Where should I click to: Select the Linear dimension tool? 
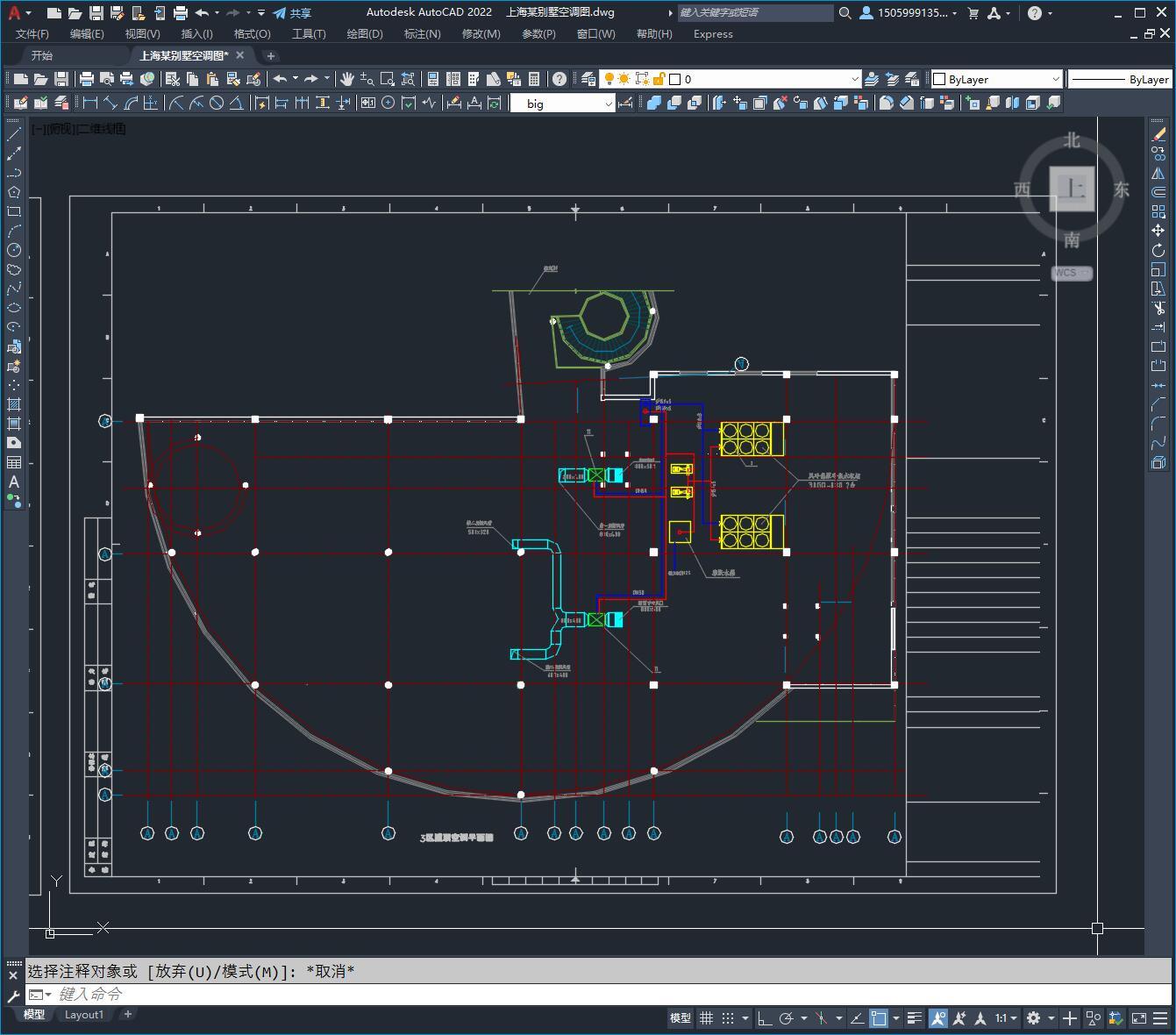(x=89, y=103)
